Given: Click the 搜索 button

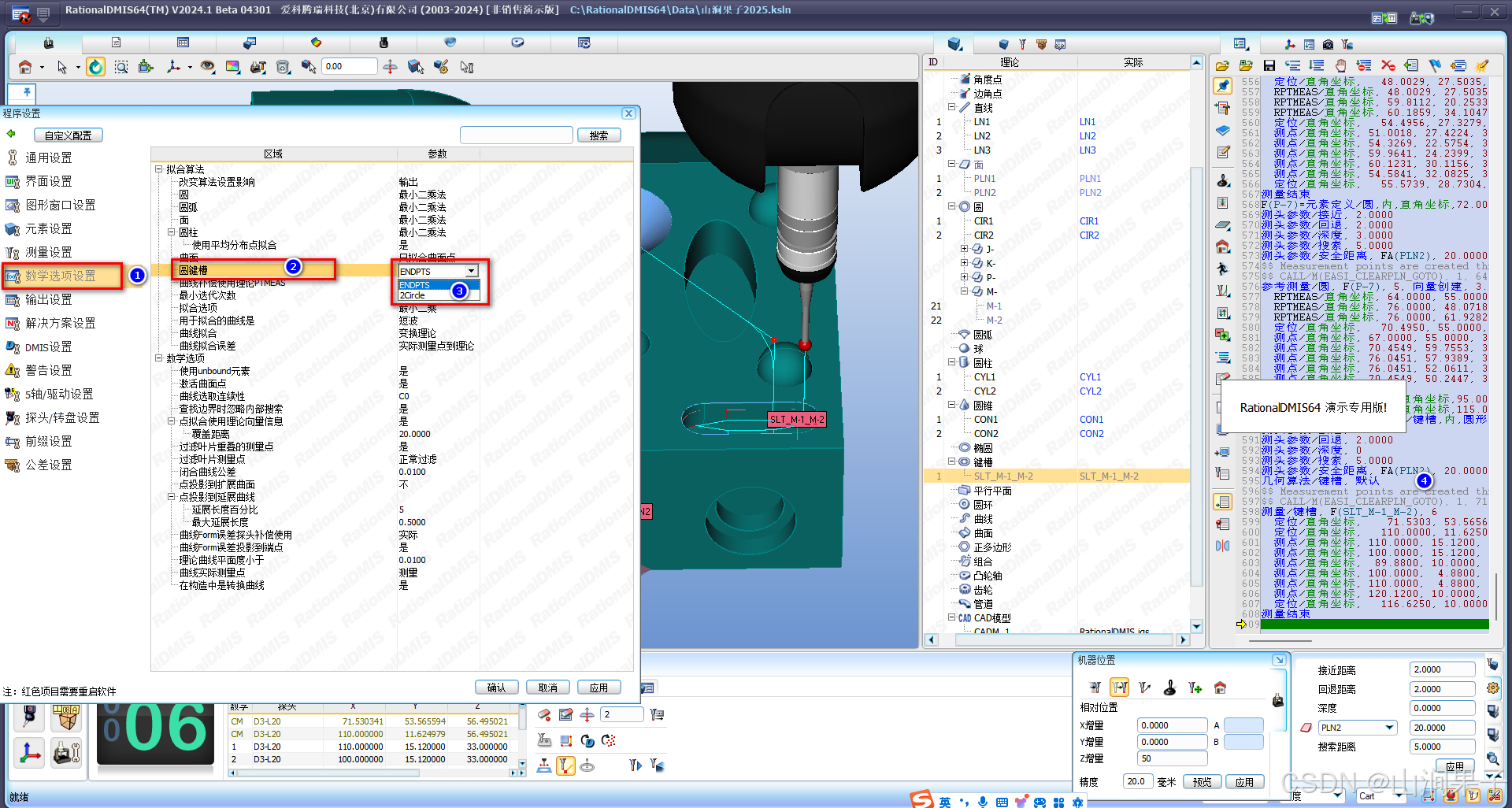Looking at the screenshot, I should (599, 135).
